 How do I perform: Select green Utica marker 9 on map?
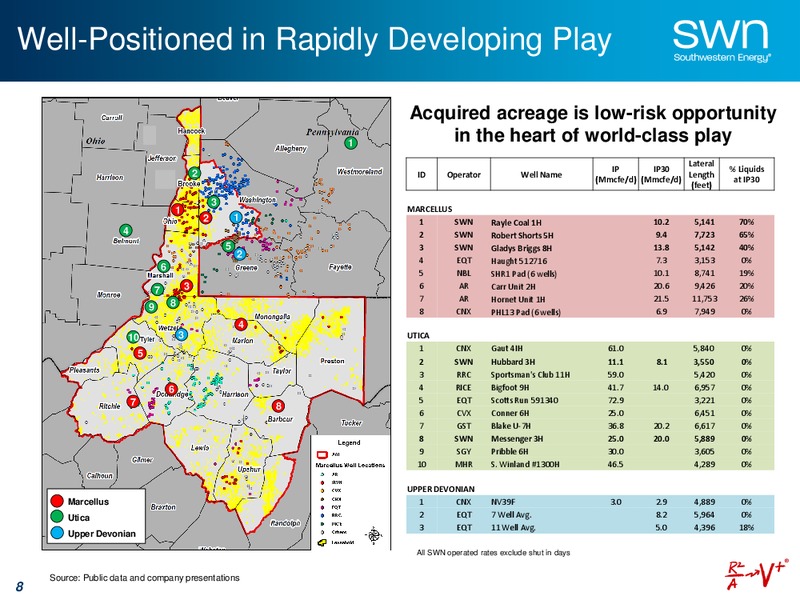pos(151,307)
